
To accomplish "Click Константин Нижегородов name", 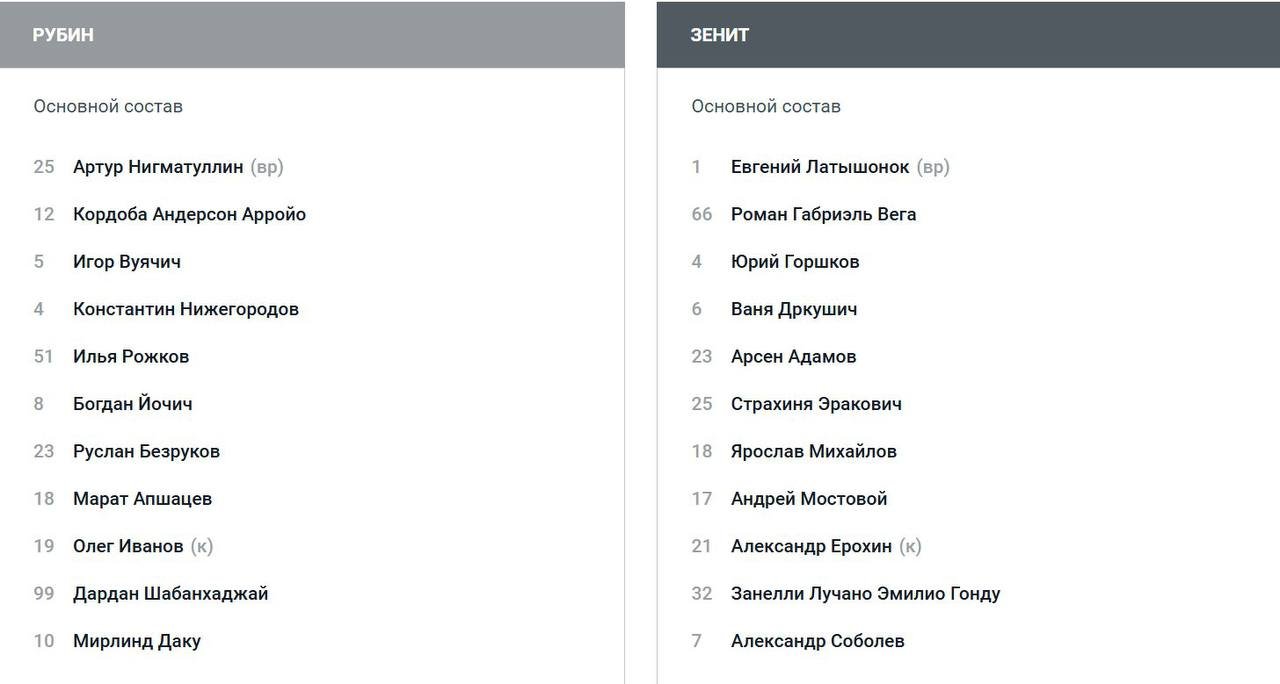I will pyautogui.click(x=186, y=309).
